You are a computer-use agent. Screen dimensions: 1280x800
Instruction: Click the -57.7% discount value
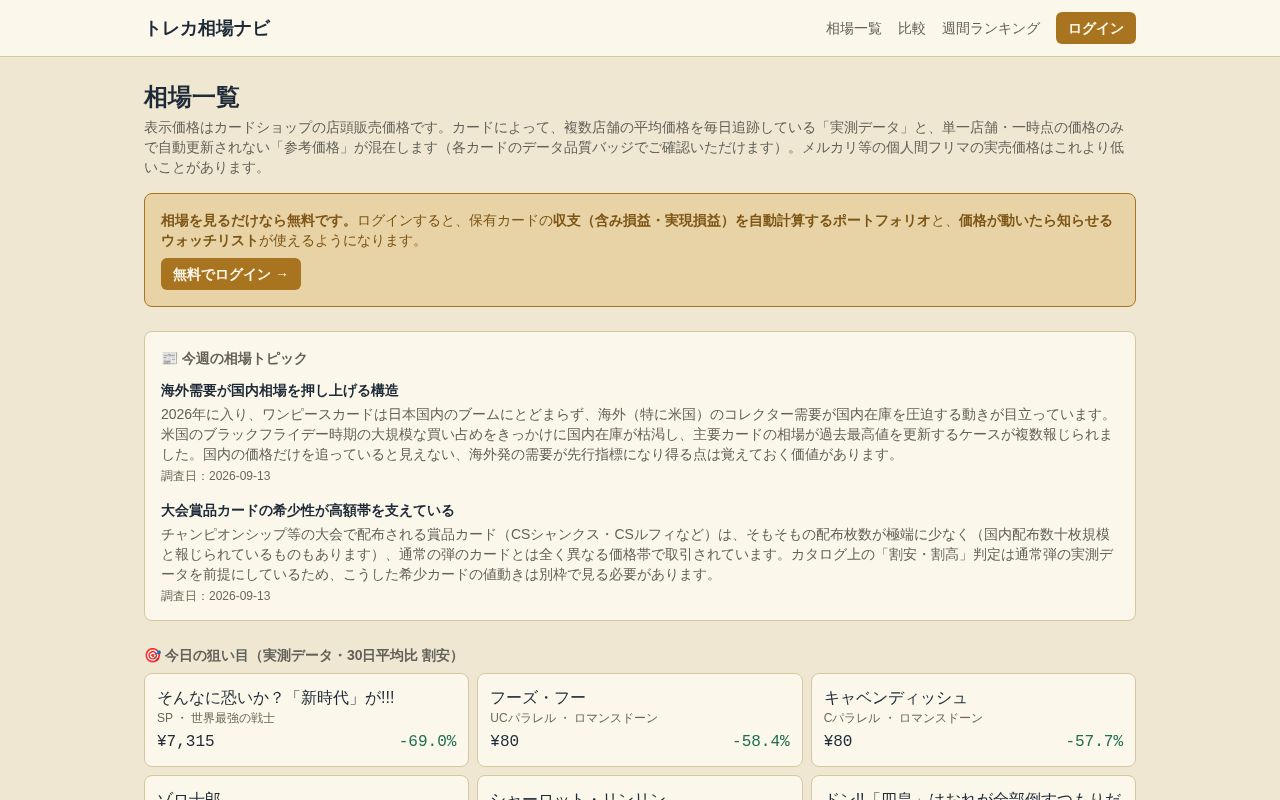tap(1094, 741)
